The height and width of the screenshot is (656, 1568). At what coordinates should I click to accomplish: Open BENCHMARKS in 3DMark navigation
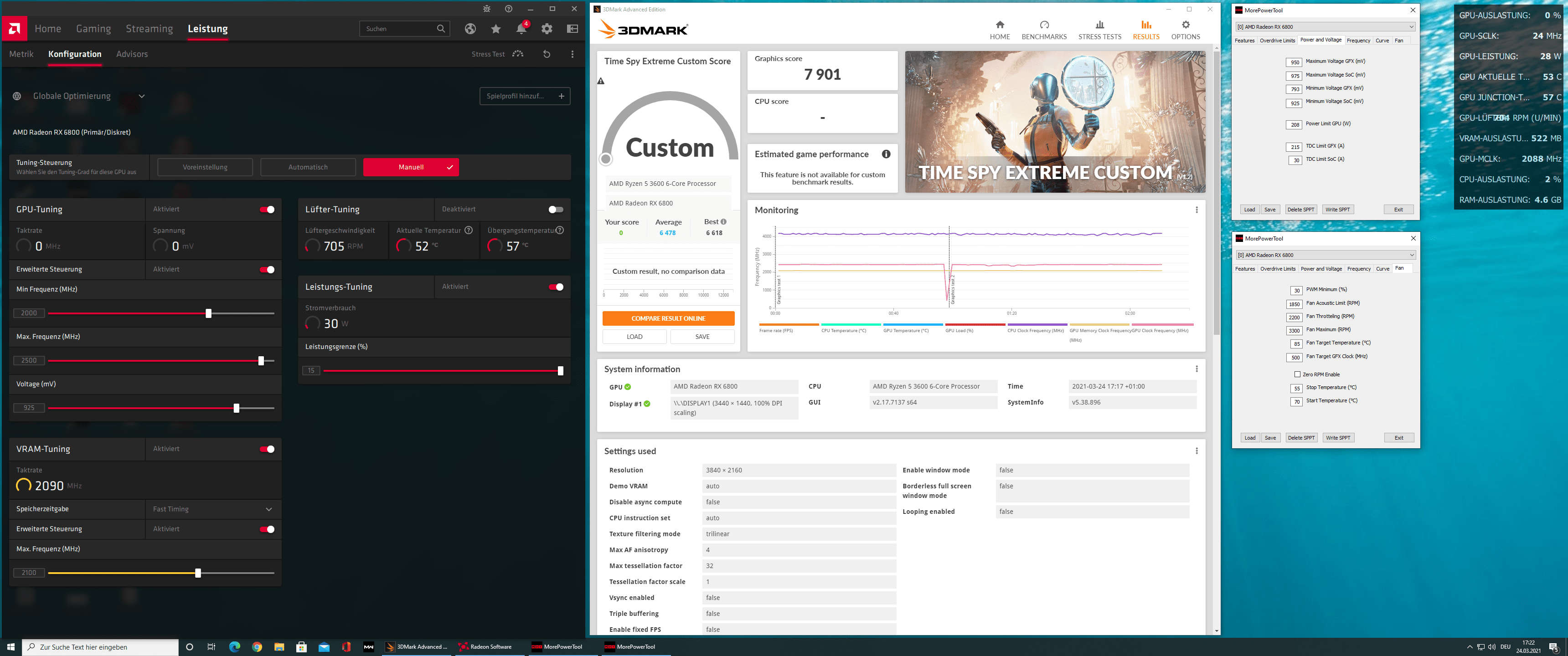coord(1044,31)
